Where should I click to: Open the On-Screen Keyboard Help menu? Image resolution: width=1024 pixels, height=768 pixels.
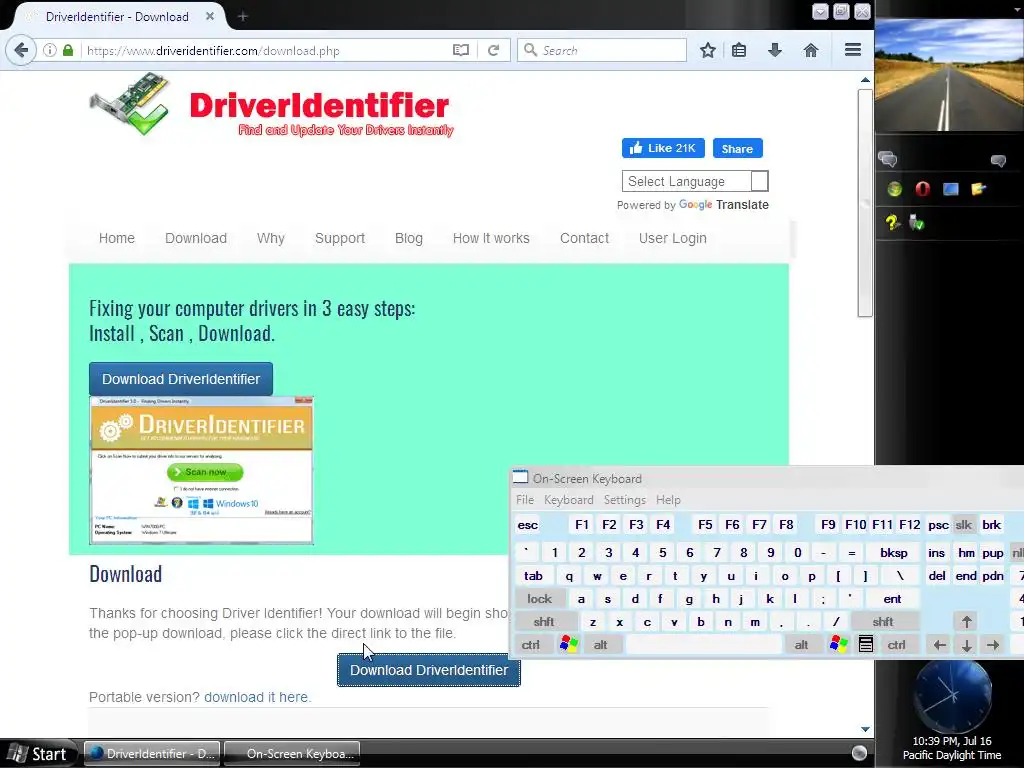668,500
